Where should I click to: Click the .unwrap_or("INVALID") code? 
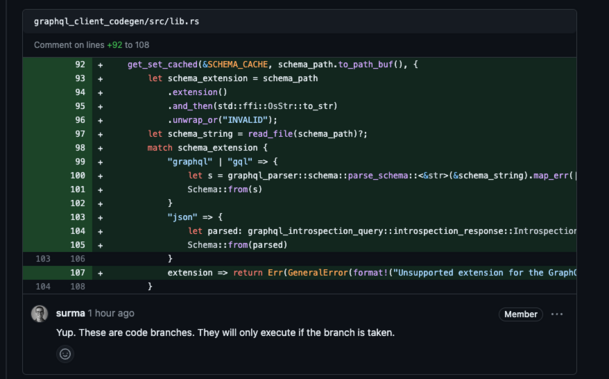click(223, 120)
